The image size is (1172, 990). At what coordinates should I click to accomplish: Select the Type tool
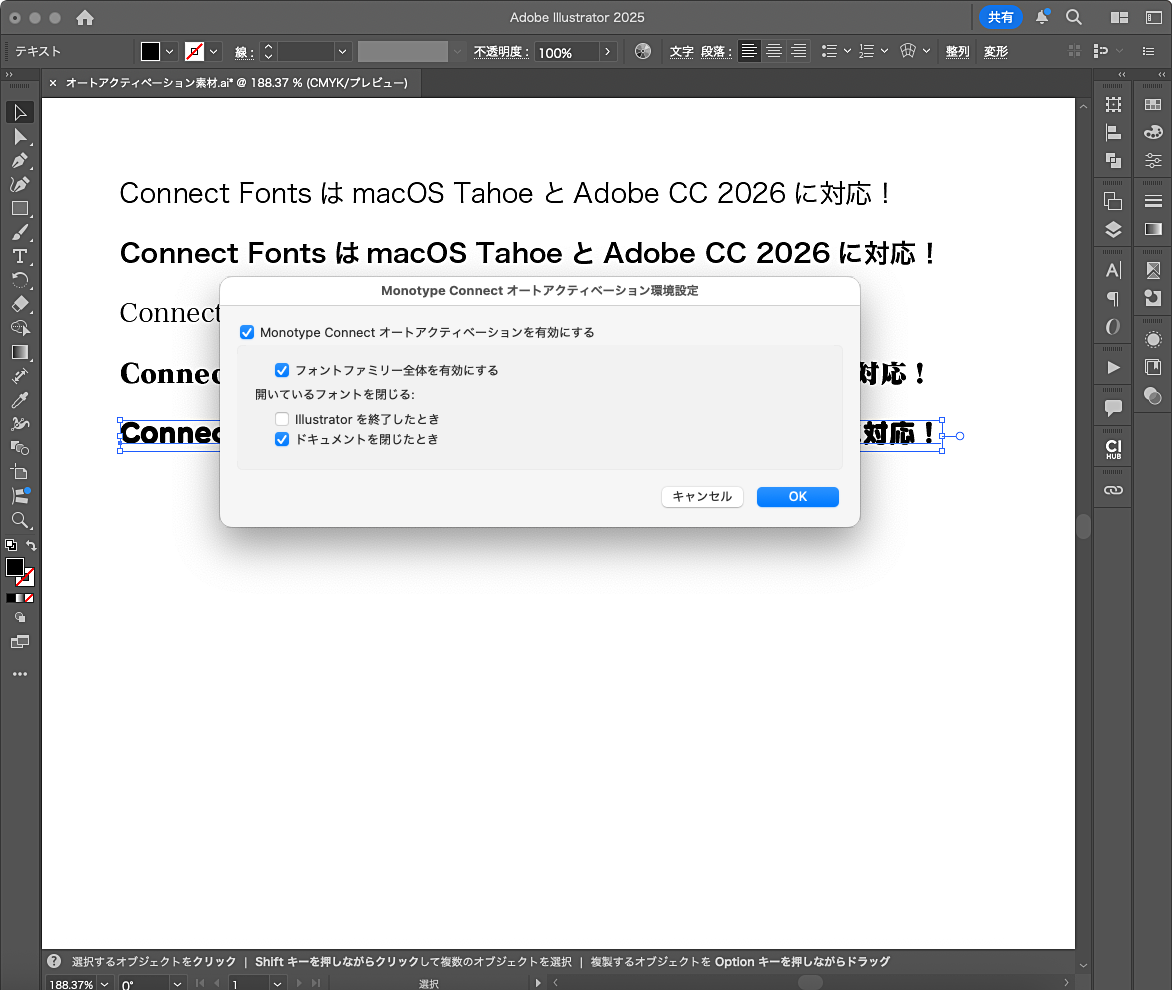click(x=20, y=256)
